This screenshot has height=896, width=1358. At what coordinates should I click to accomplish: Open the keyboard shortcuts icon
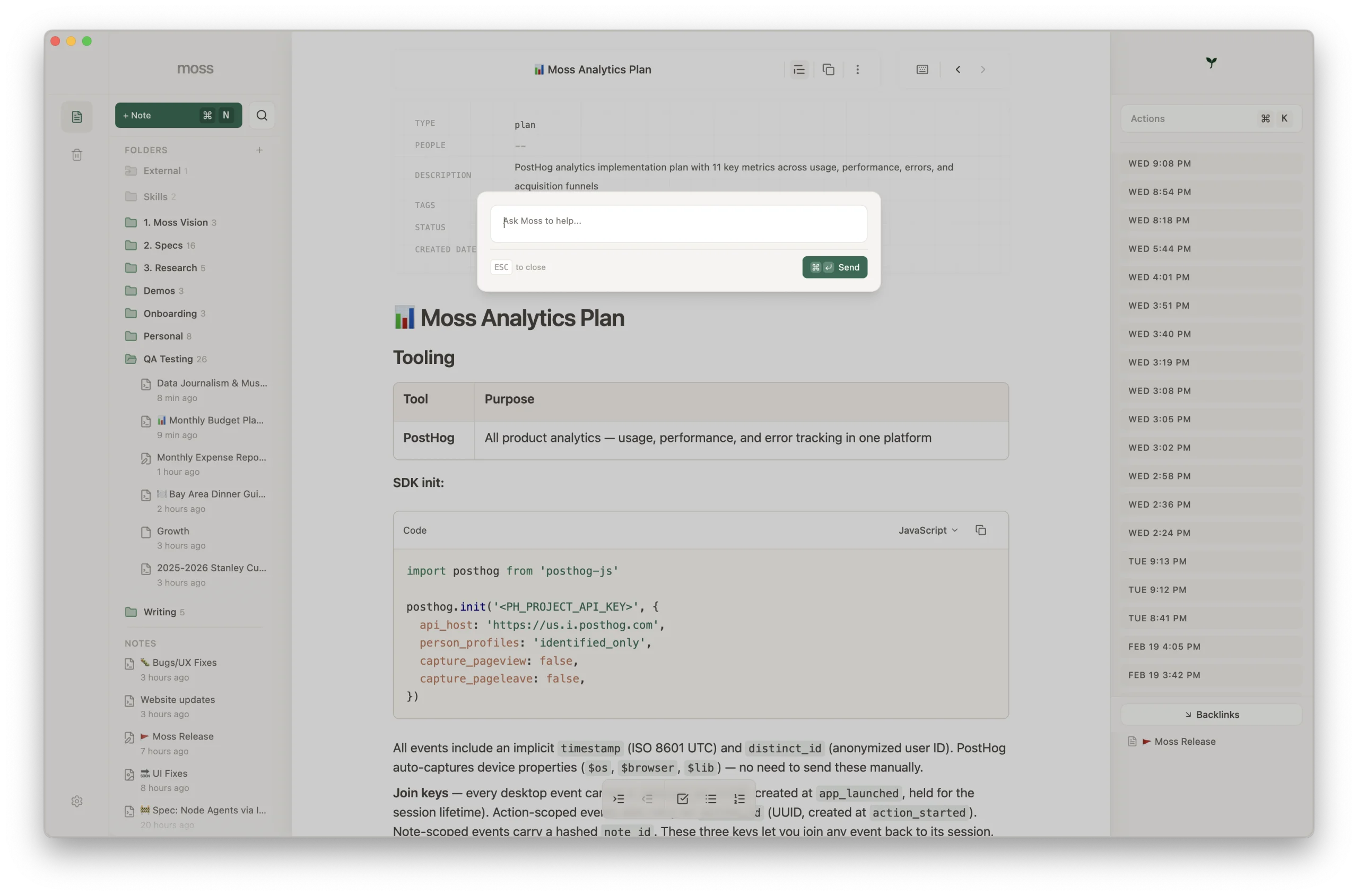pos(922,69)
